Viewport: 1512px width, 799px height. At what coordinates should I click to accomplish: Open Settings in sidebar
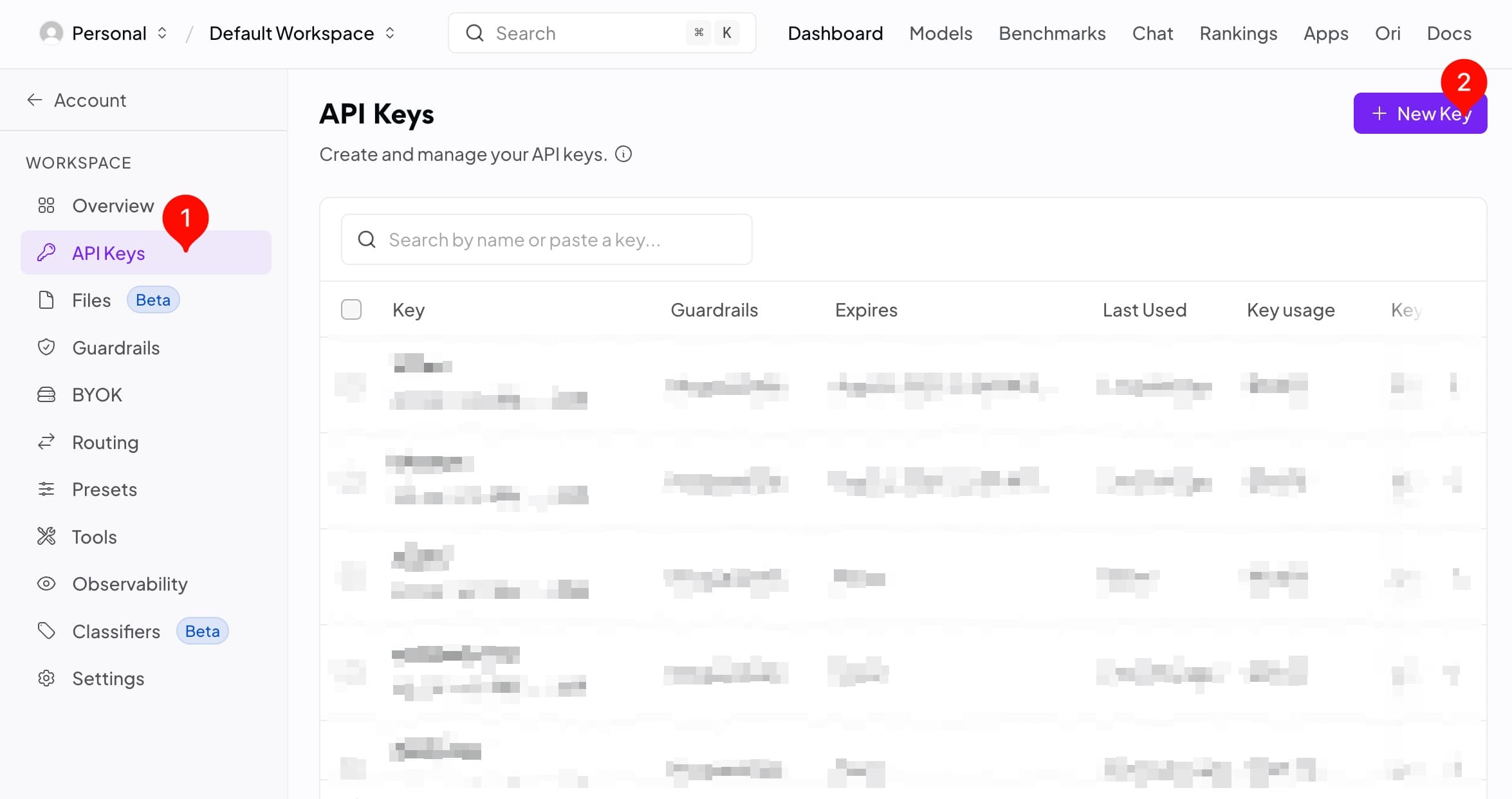click(146, 678)
